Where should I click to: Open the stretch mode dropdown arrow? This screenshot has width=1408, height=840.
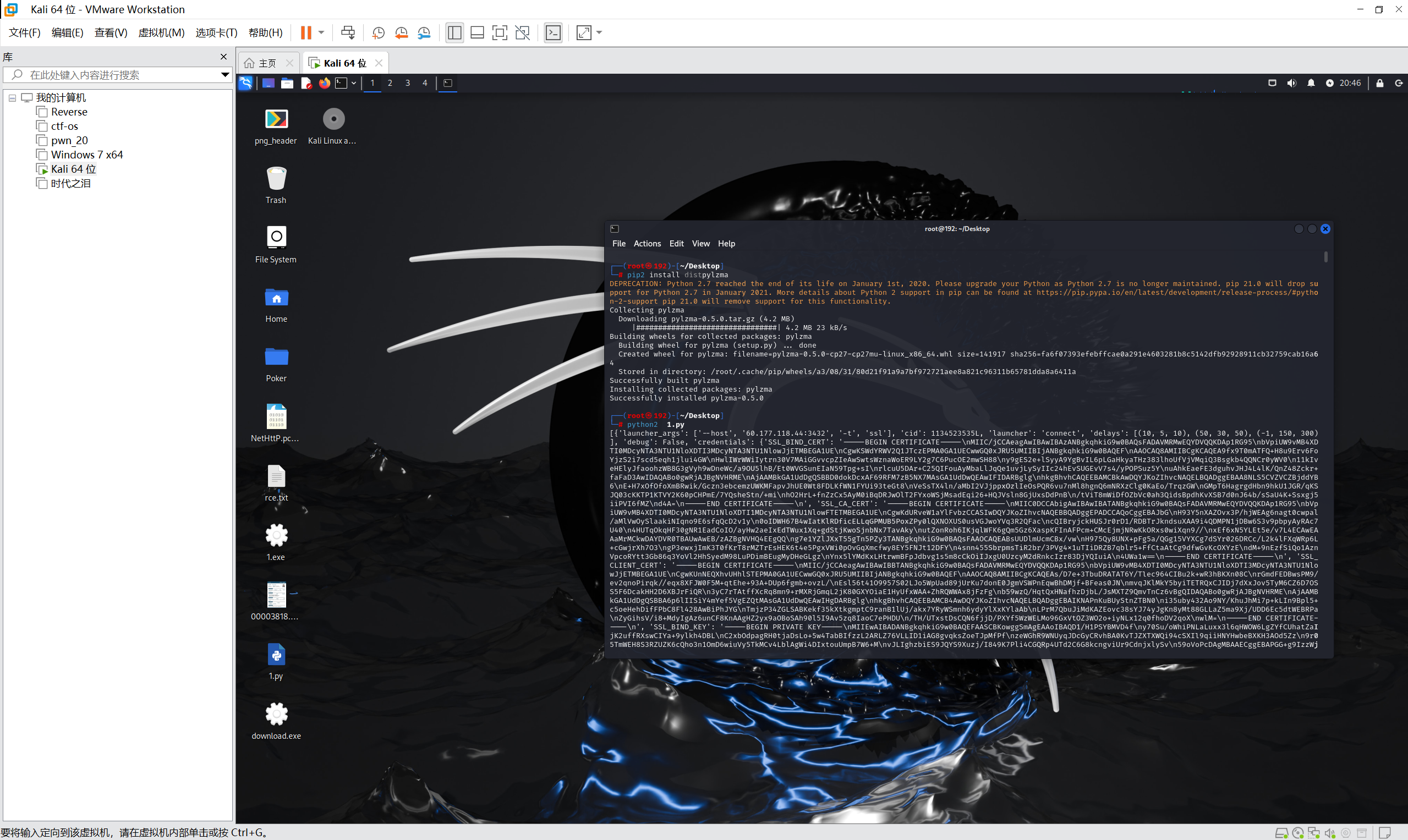[599, 33]
